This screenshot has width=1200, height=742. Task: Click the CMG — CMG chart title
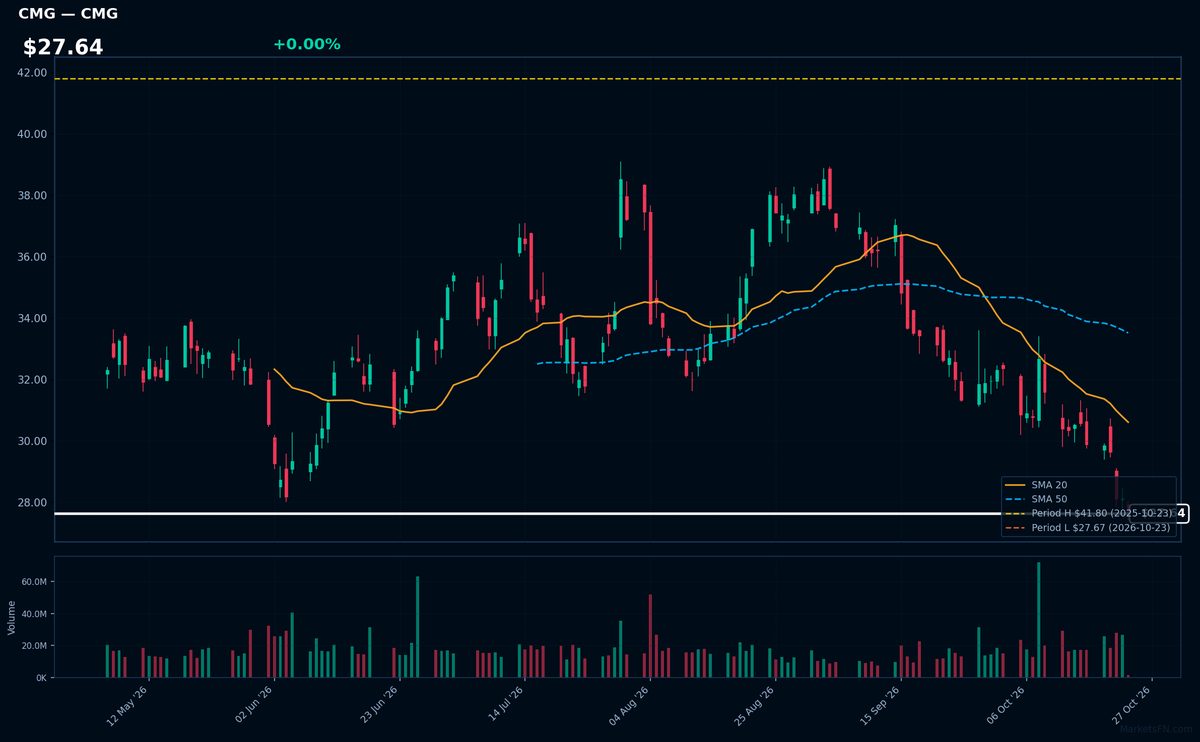click(x=68, y=14)
